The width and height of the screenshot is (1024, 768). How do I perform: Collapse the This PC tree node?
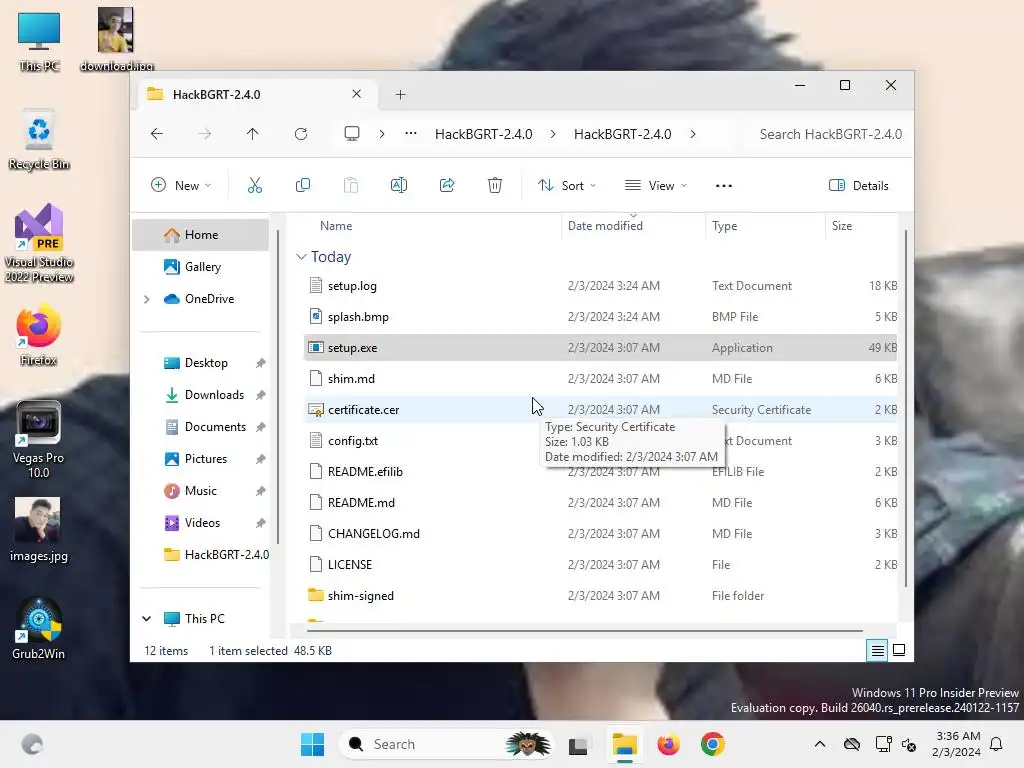147,618
